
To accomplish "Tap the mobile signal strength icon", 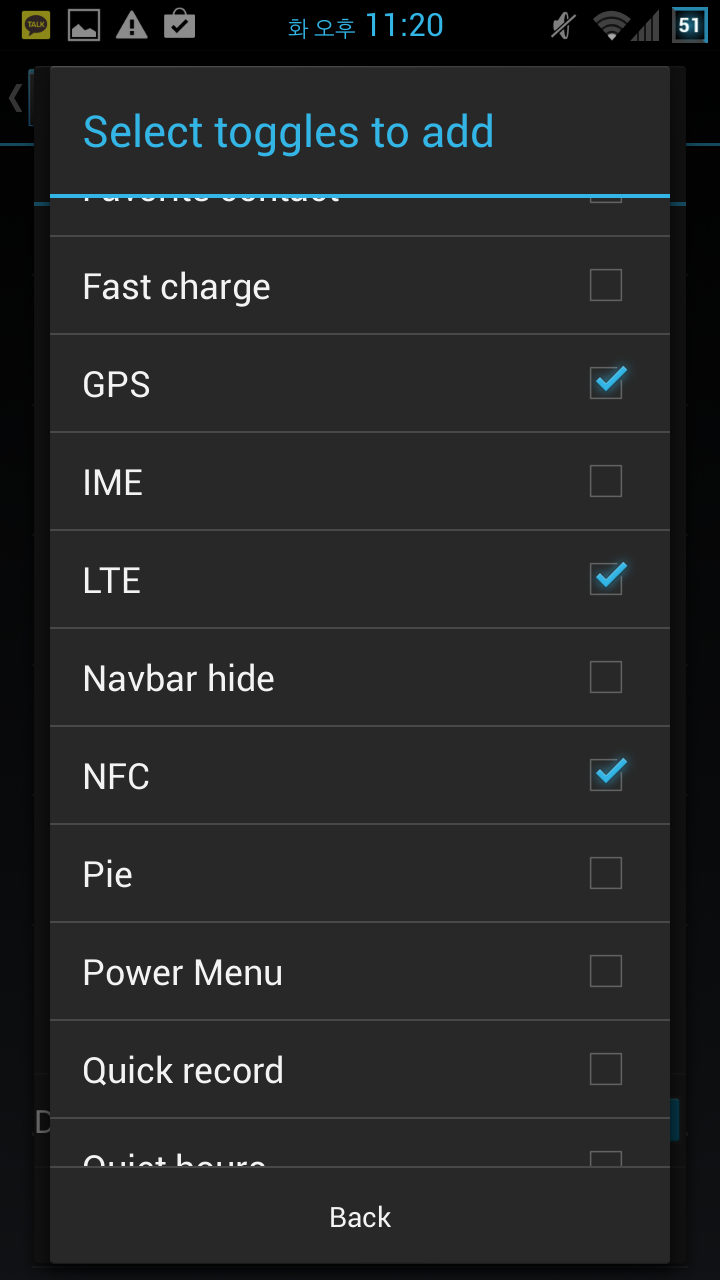I will 646,25.
